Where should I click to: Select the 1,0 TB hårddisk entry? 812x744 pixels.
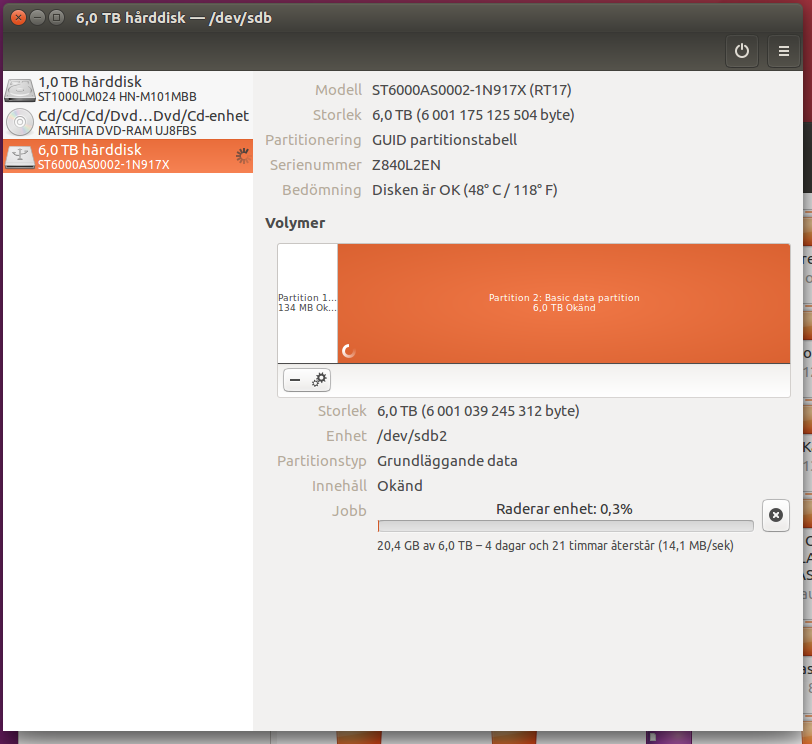(x=128, y=89)
